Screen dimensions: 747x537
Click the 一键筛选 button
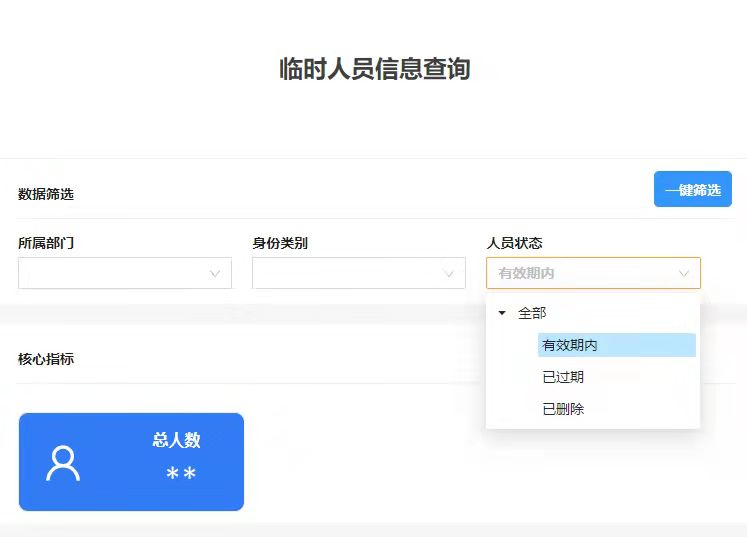point(692,189)
